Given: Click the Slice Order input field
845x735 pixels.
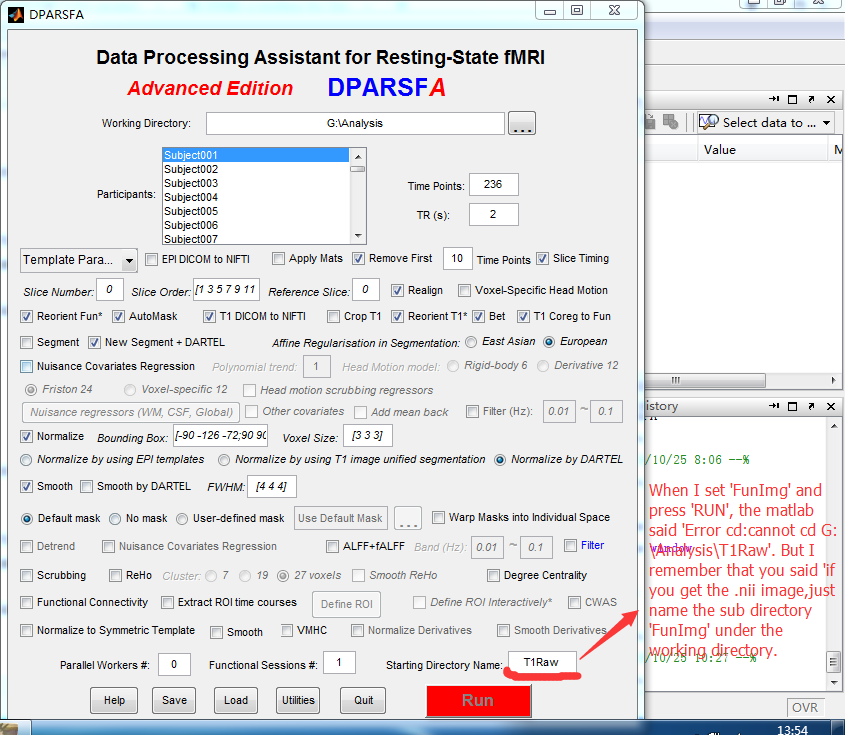Looking at the screenshot, I should tap(226, 289).
